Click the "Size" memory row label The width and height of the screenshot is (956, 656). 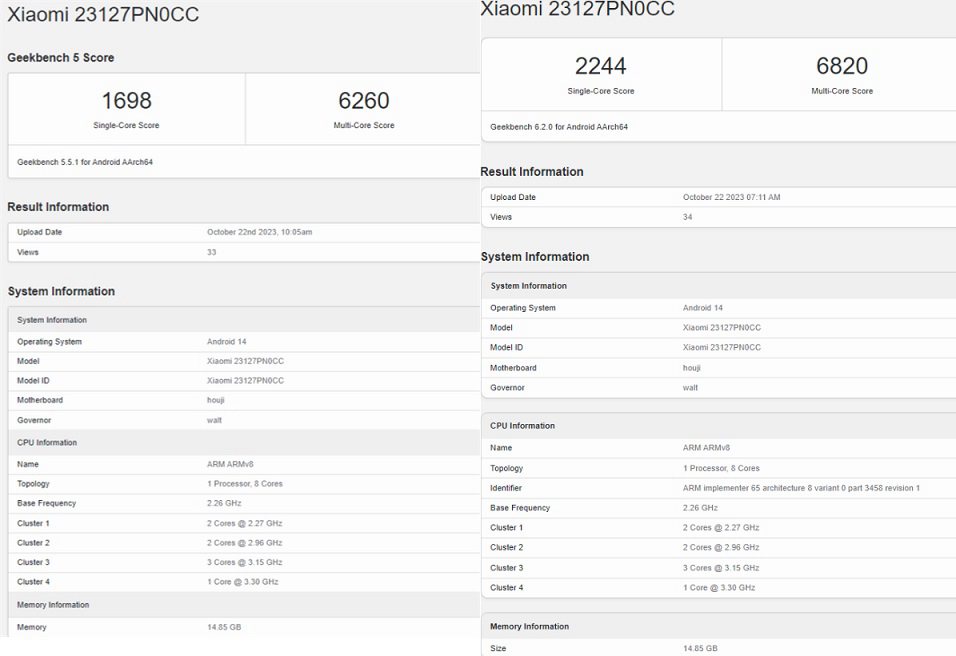pyautogui.click(x=498, y=648)
